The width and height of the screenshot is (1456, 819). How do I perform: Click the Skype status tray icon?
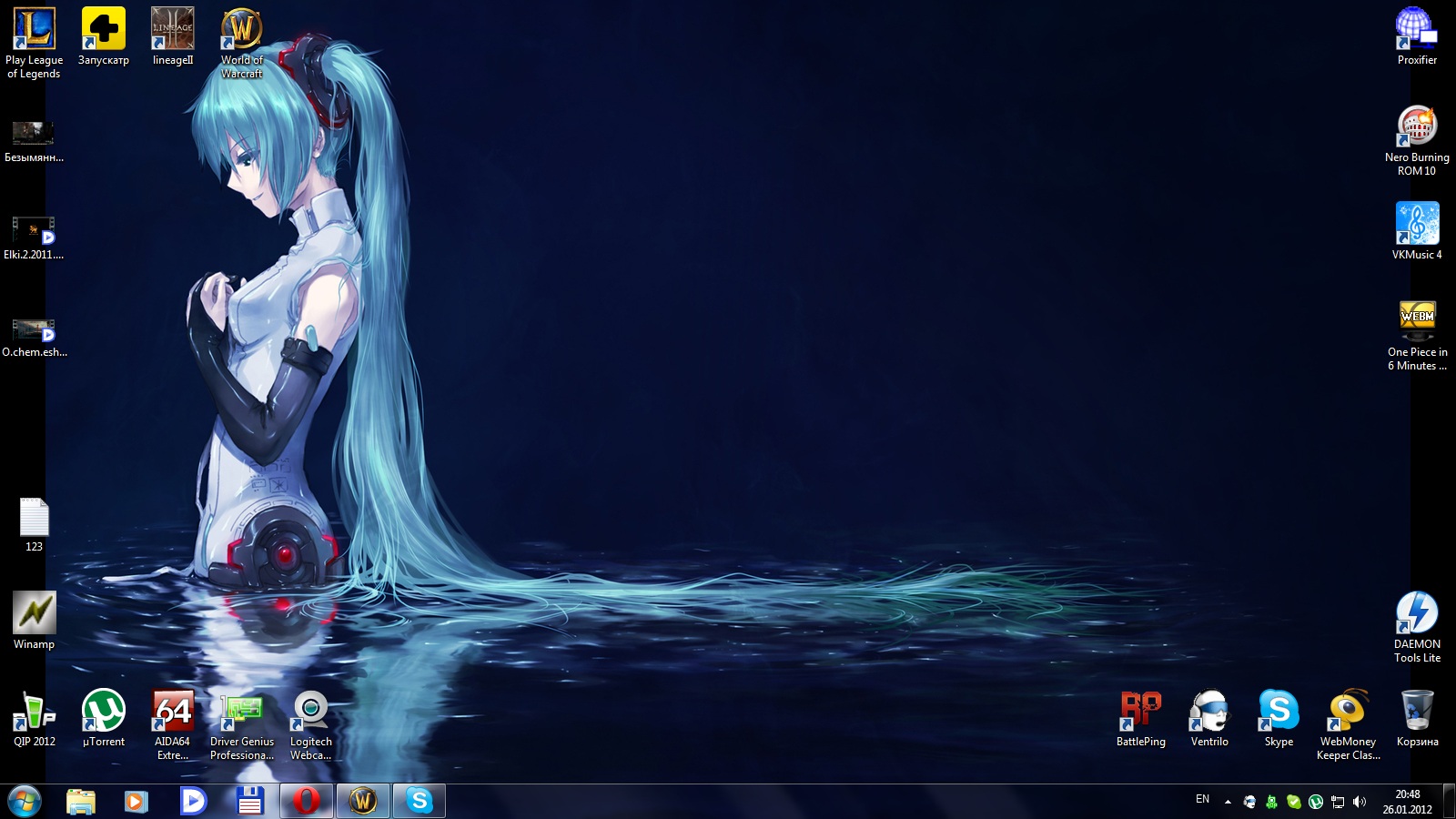click(1293, 802)
